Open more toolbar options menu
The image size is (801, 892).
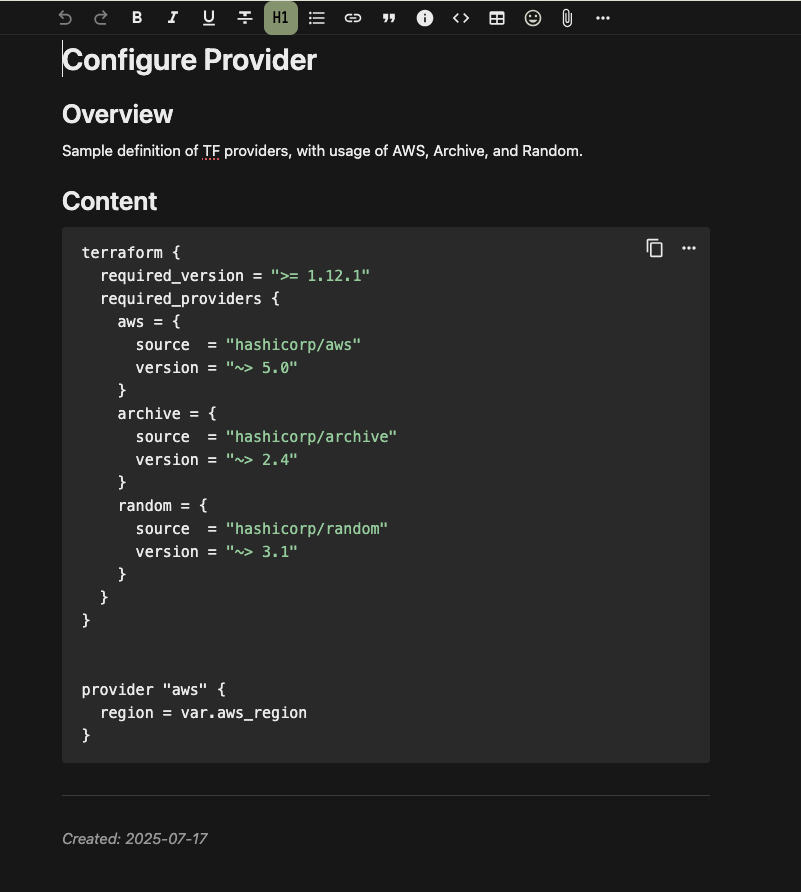point(603,18)
